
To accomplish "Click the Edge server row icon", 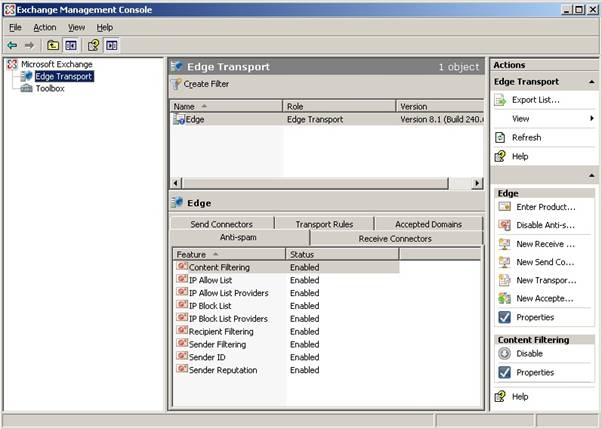I will [x=179, y=119].
